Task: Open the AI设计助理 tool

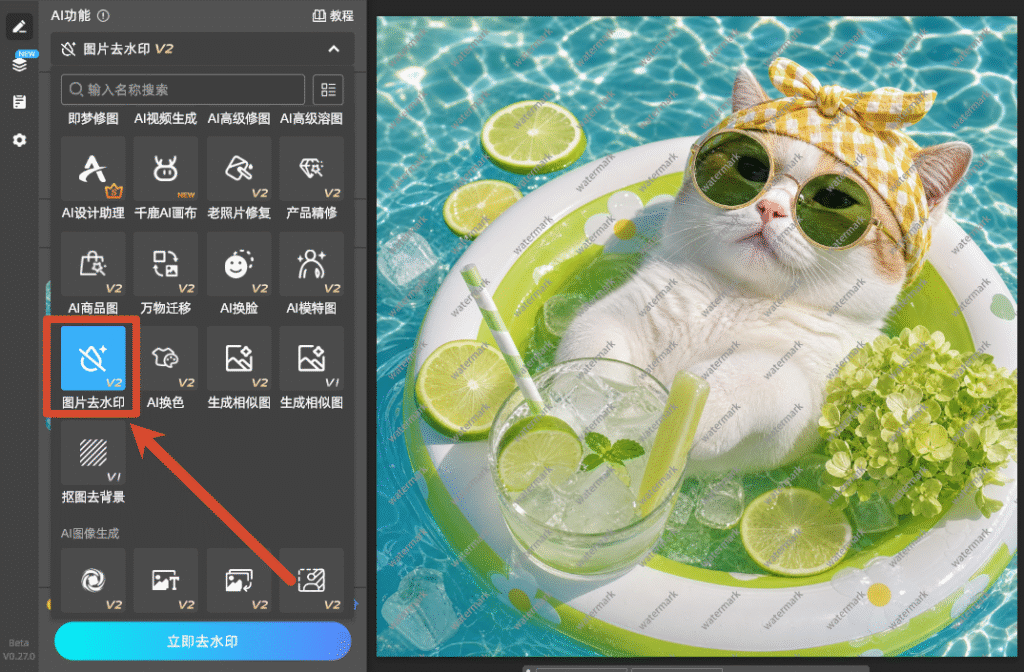Action: 93,168
